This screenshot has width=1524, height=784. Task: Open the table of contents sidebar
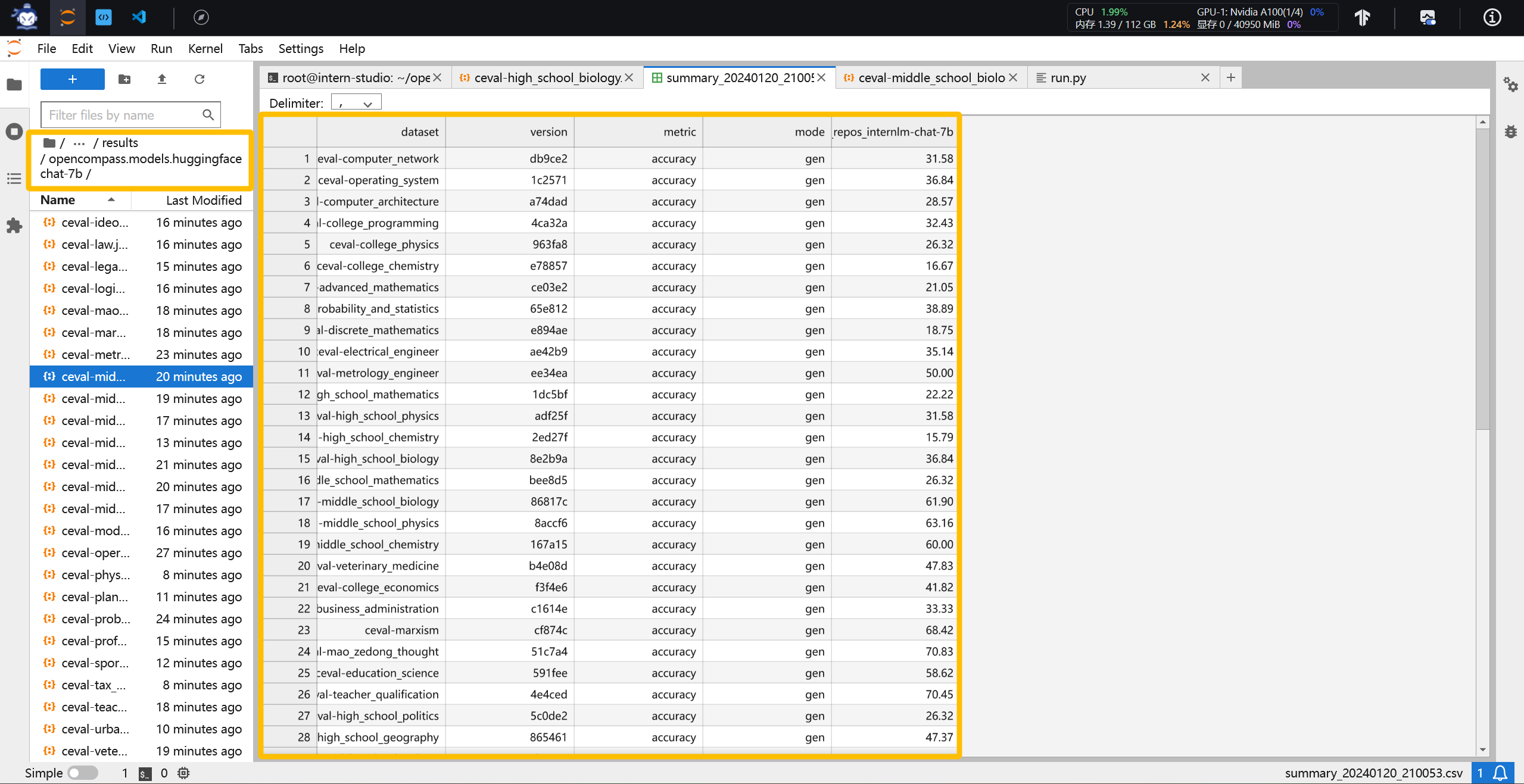[14, 179]
